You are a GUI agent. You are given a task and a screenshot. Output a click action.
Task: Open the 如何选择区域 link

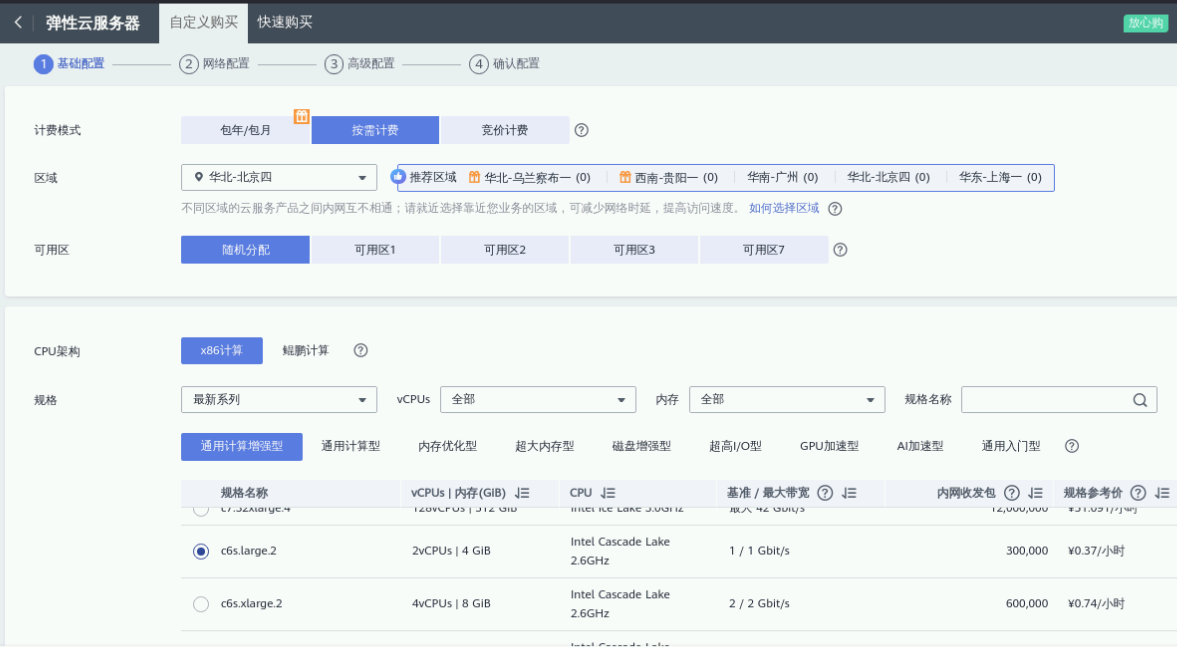click(x=784, y=208)
